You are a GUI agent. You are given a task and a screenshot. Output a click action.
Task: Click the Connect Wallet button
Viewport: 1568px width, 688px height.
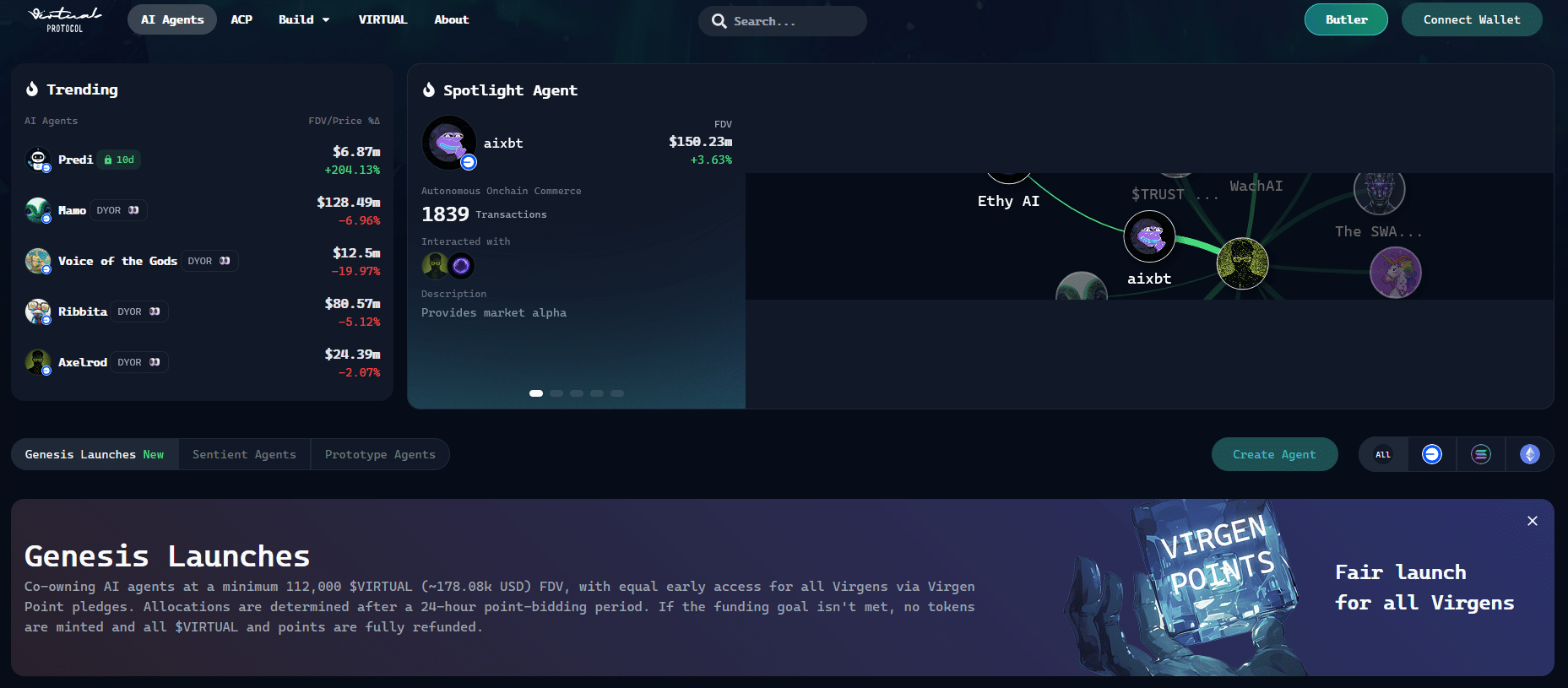point(1472,19)
